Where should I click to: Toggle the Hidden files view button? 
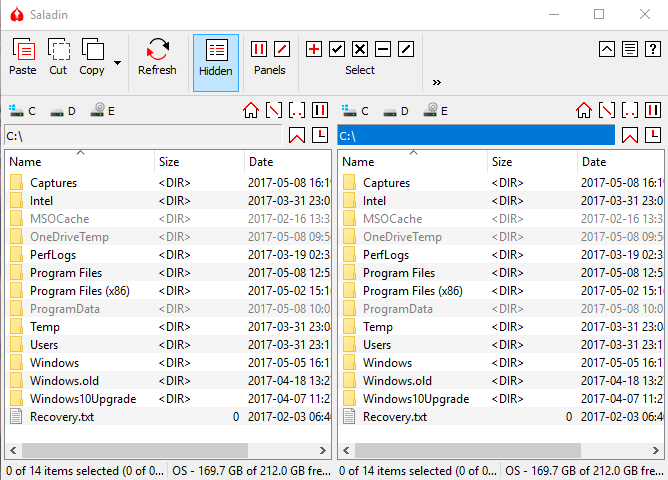coord(216,63)
